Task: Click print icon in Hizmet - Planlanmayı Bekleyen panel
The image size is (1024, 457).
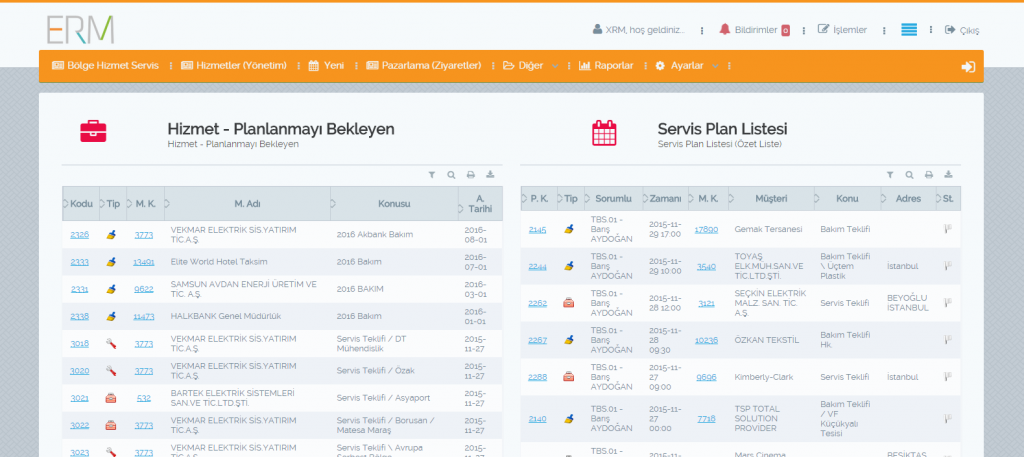Action: (471, 175)
